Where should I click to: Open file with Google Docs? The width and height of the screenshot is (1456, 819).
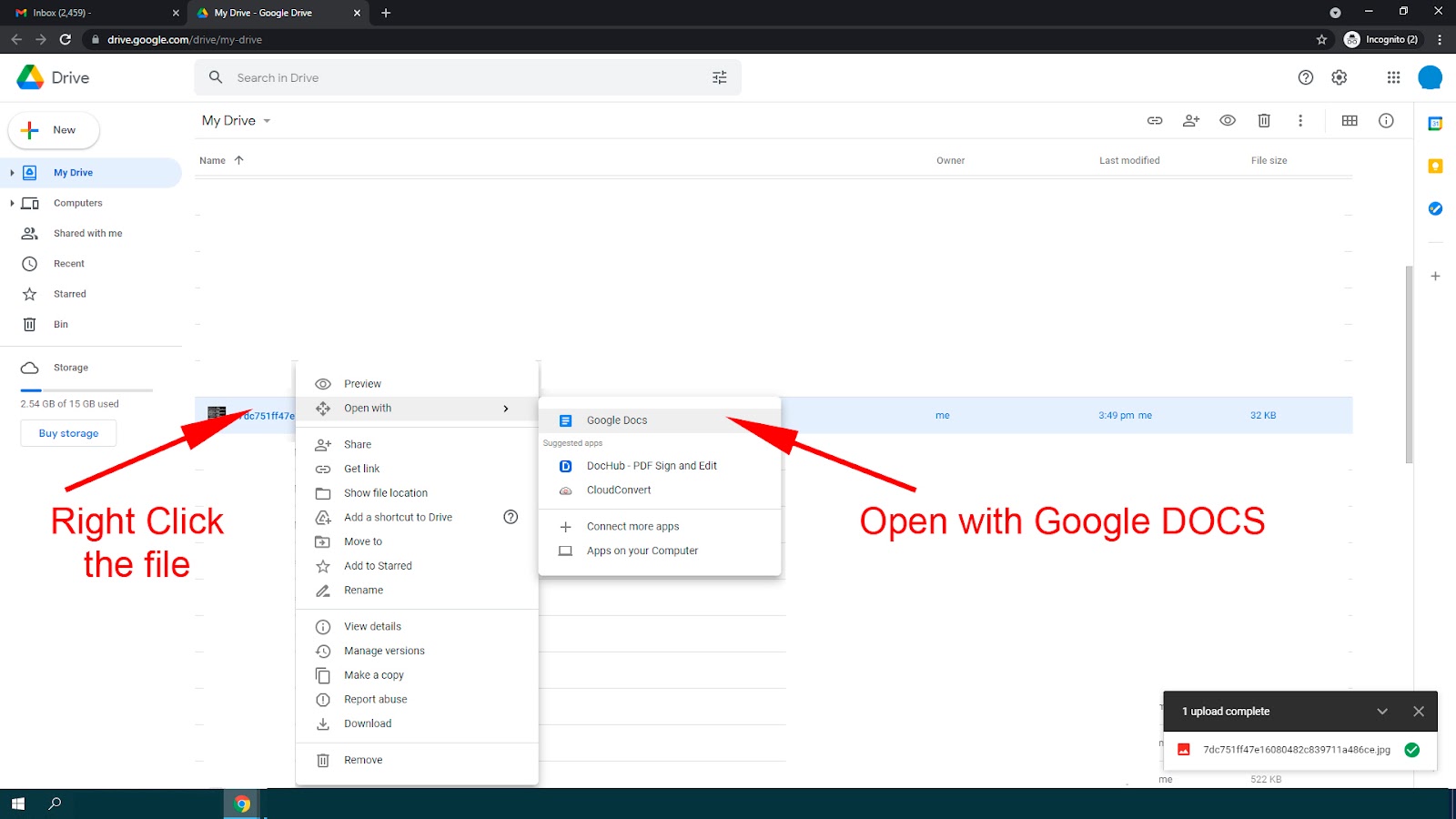pos(660,420)
